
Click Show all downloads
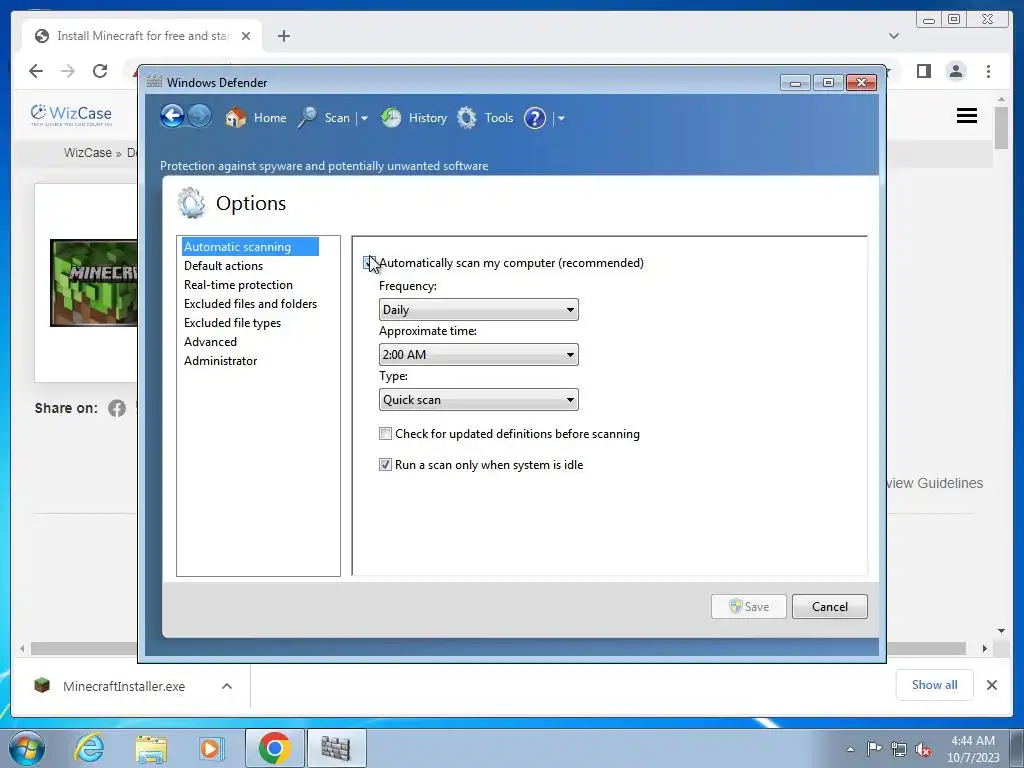point(935,685)
